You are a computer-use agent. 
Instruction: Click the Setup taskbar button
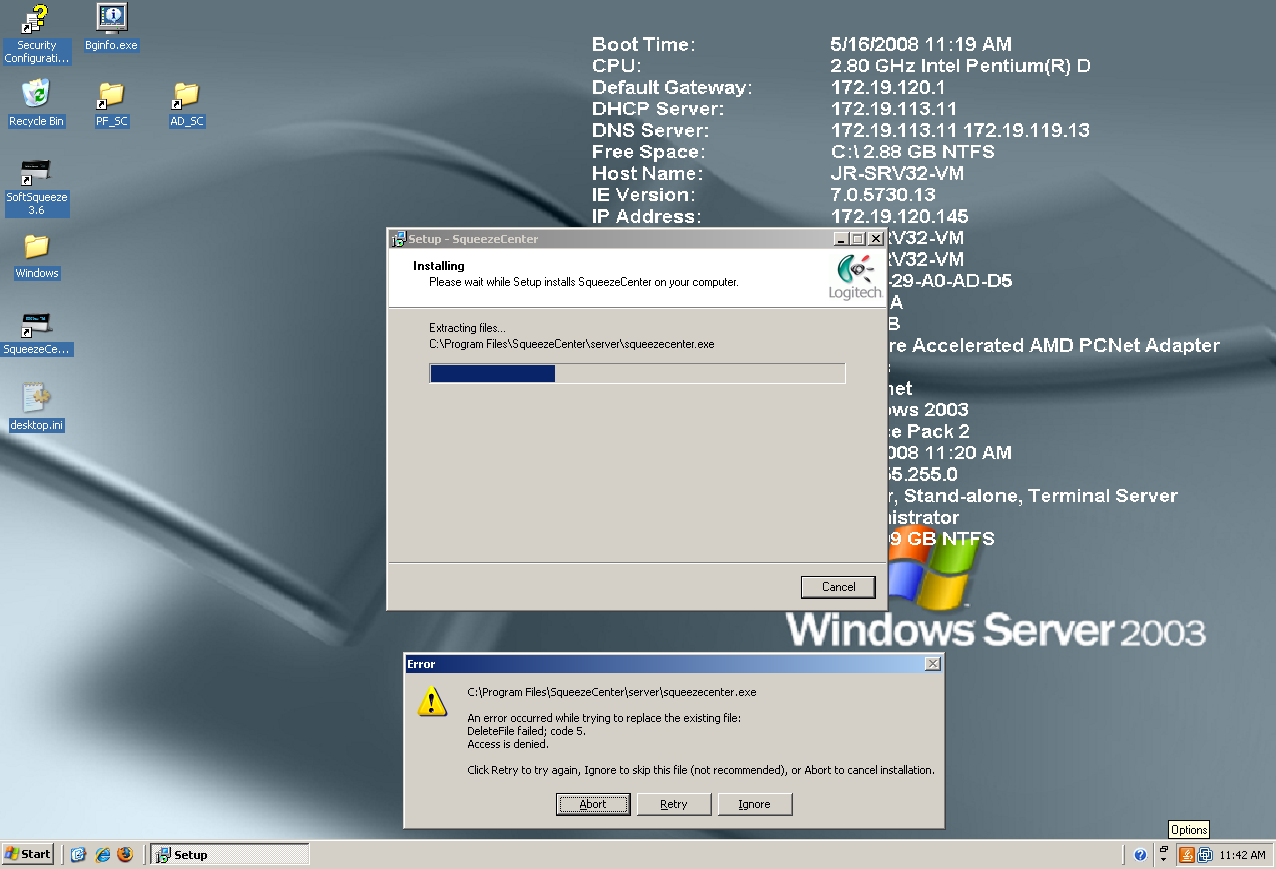[229, 855]
